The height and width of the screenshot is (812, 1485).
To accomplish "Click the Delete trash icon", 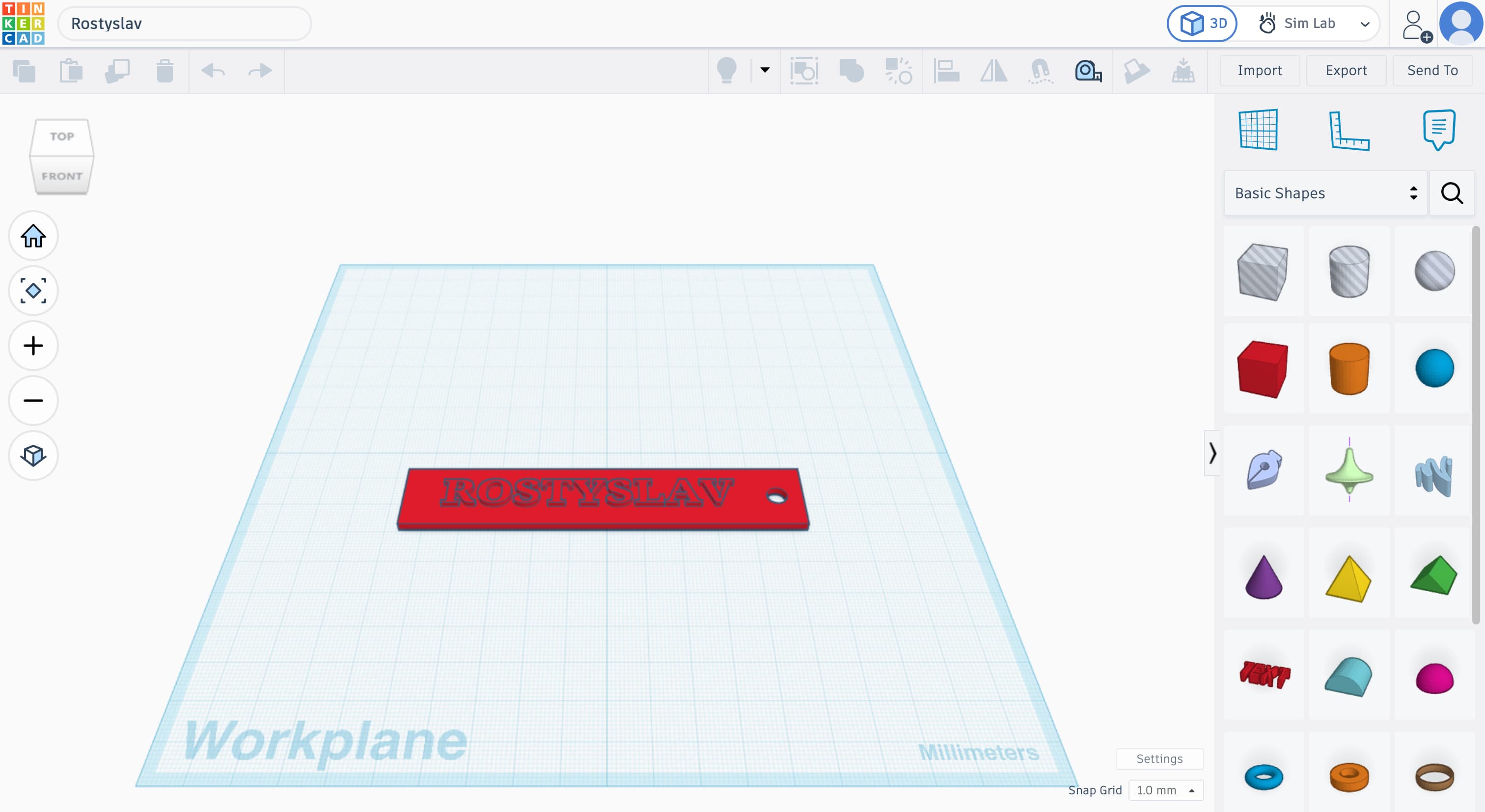I will coord(165,71).
